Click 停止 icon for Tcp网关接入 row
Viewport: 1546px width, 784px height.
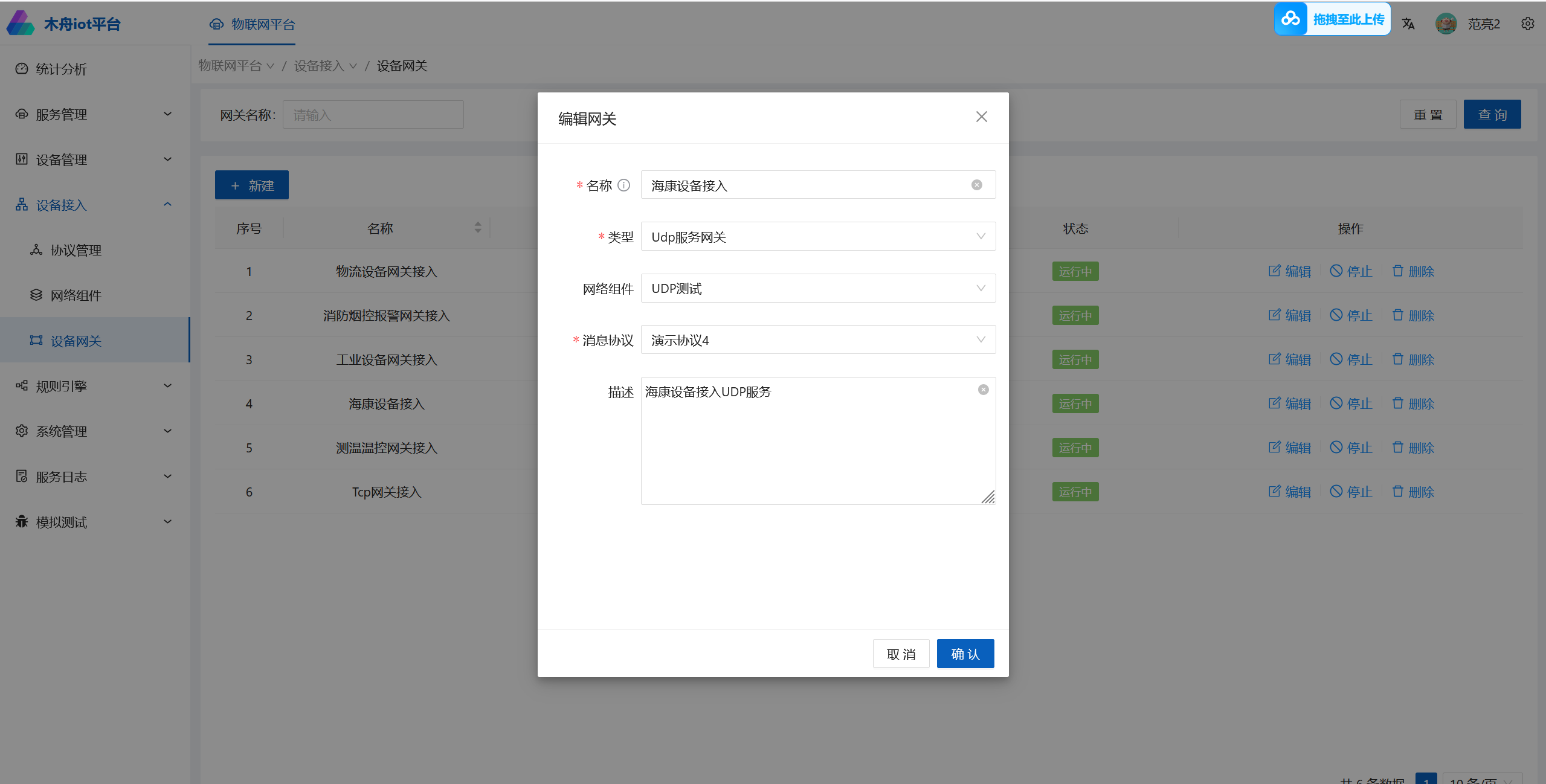pos(1336,492)
